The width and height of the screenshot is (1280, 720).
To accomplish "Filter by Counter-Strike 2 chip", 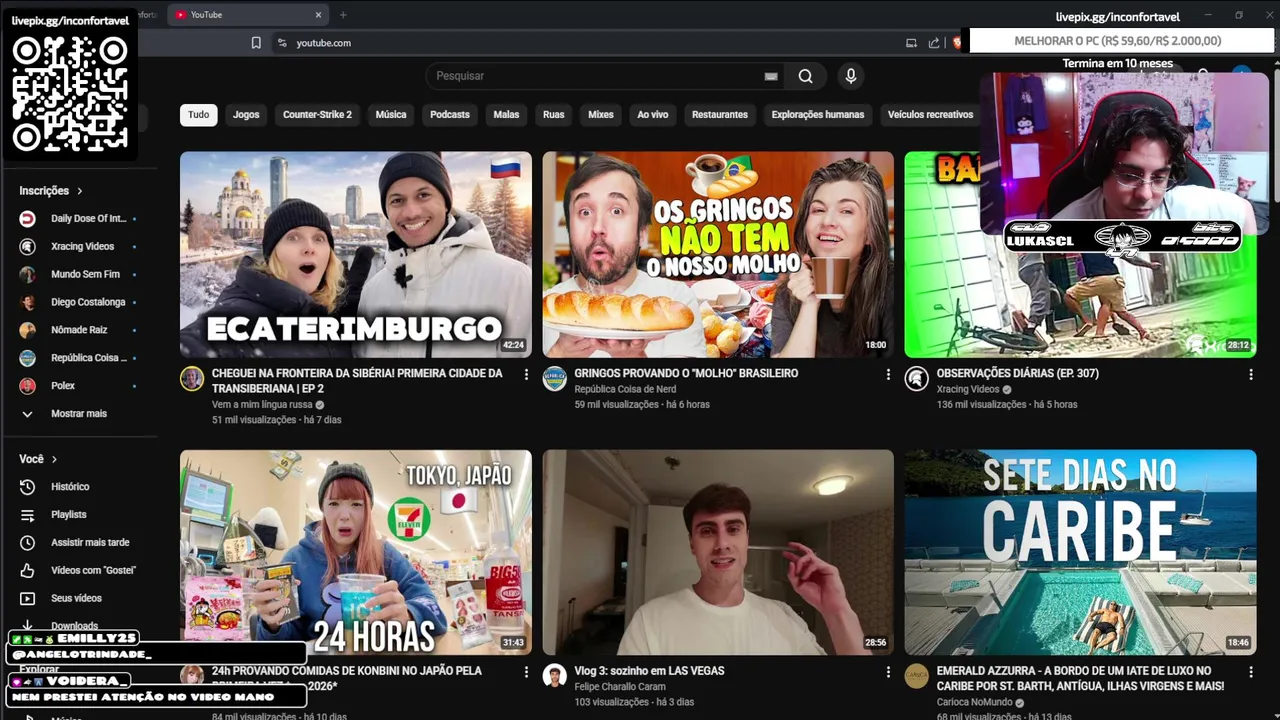I will (317, 115).
